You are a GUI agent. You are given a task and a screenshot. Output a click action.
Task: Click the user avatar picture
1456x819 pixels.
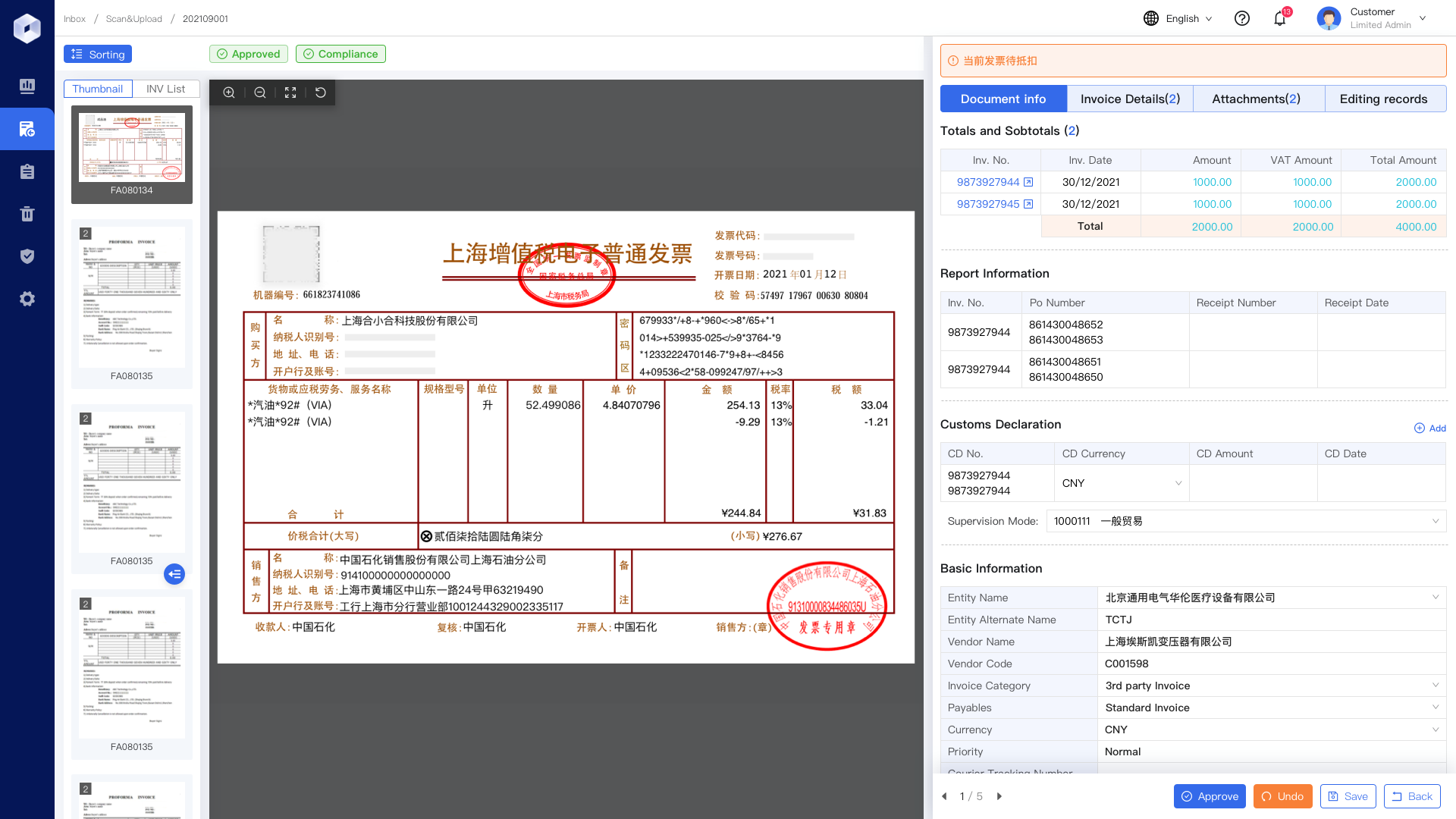click(x=1329, y=18)
